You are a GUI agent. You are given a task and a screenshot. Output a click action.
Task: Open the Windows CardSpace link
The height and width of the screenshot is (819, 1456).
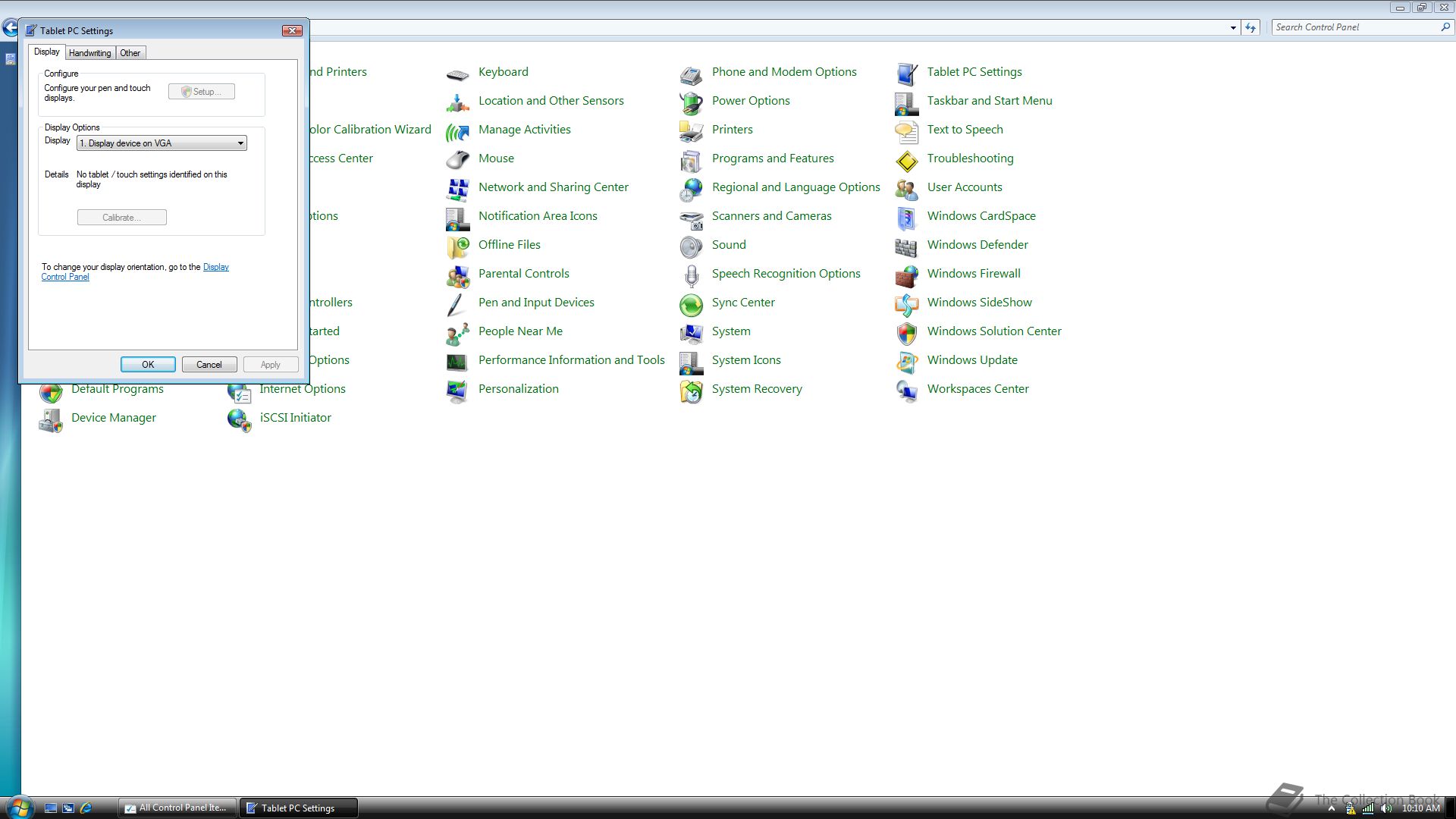981,215
